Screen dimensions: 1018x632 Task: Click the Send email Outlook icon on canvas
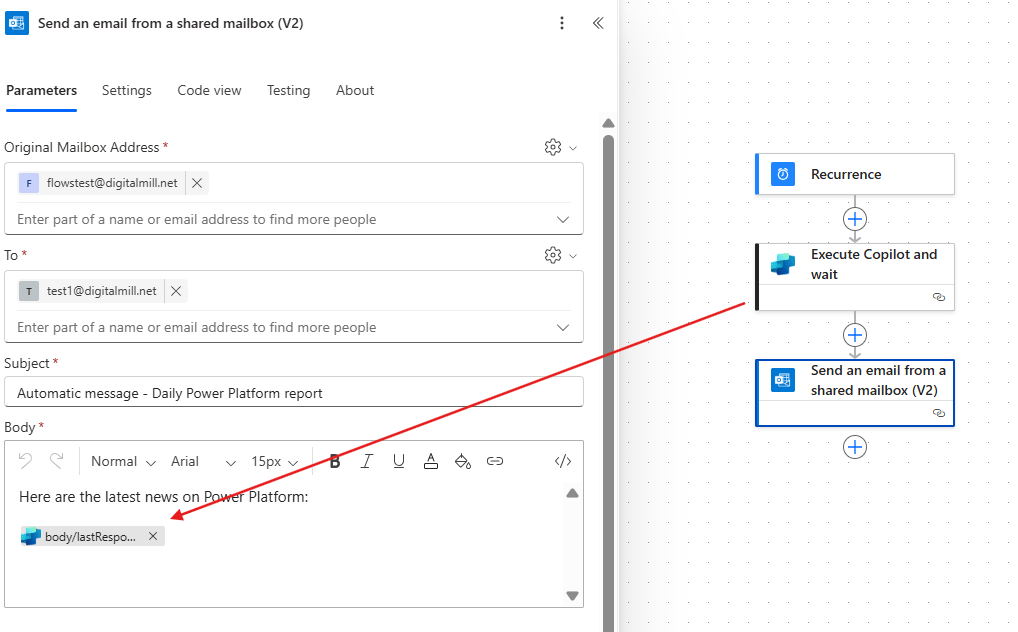coord(783,380)
